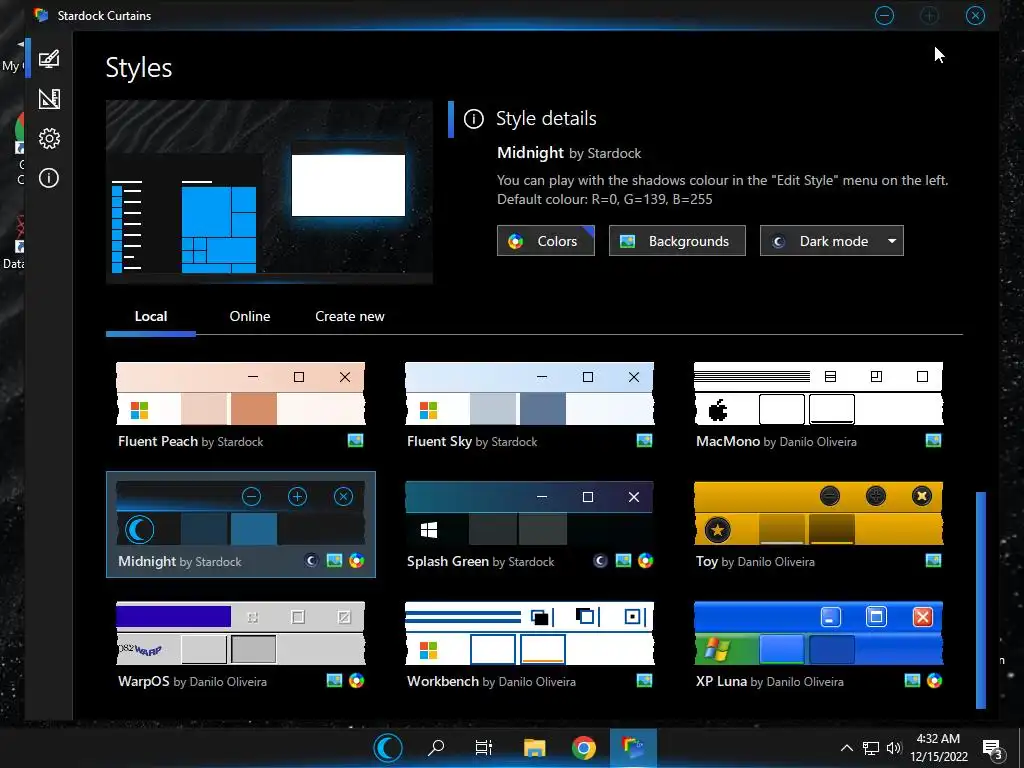
Task: Click background icon on Fluent Sky card
Action: (x=644, y=441)
